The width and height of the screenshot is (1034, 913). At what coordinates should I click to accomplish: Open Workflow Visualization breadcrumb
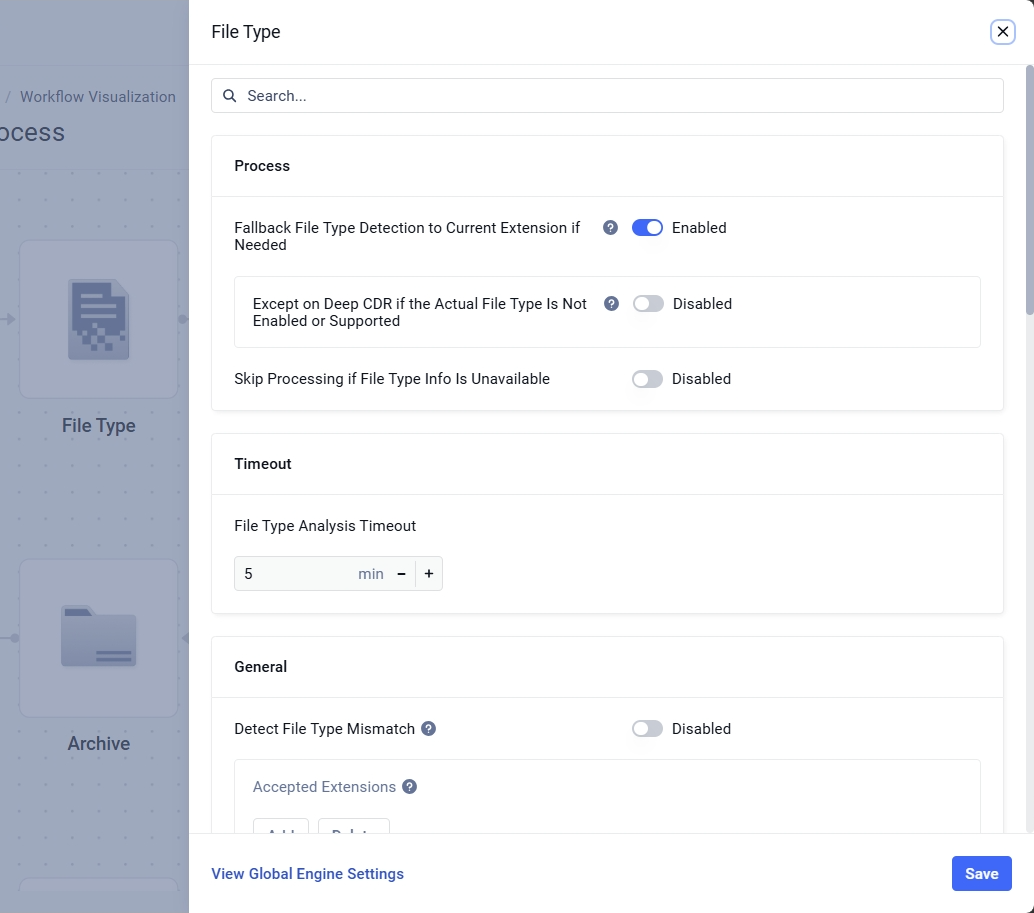98,96
